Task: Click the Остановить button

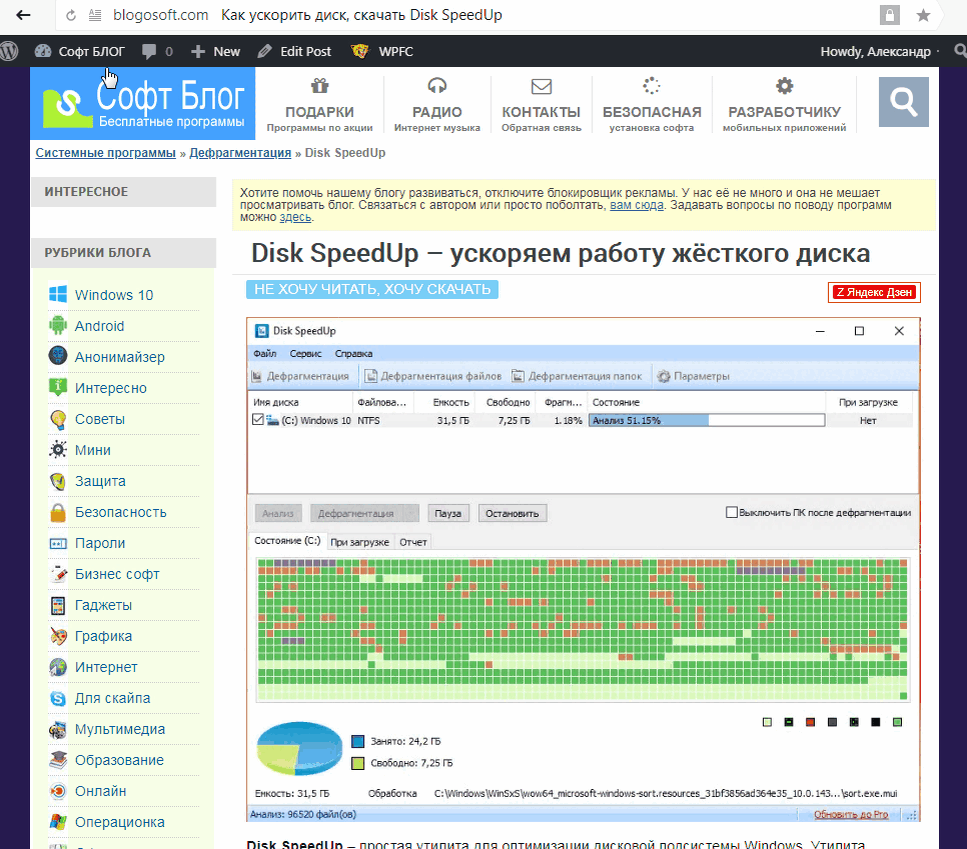Action: point(512,514)
